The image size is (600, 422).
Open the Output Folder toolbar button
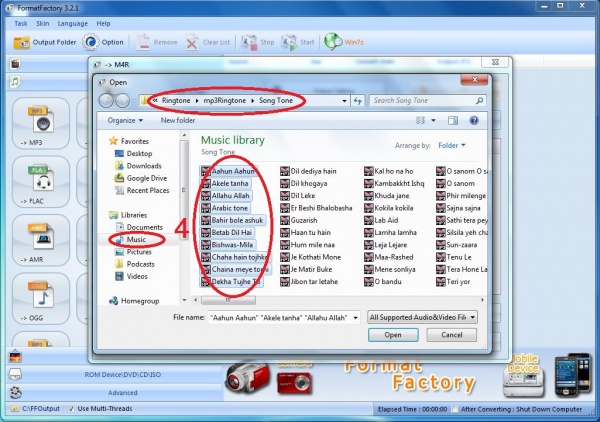click(x=45, y=42)
